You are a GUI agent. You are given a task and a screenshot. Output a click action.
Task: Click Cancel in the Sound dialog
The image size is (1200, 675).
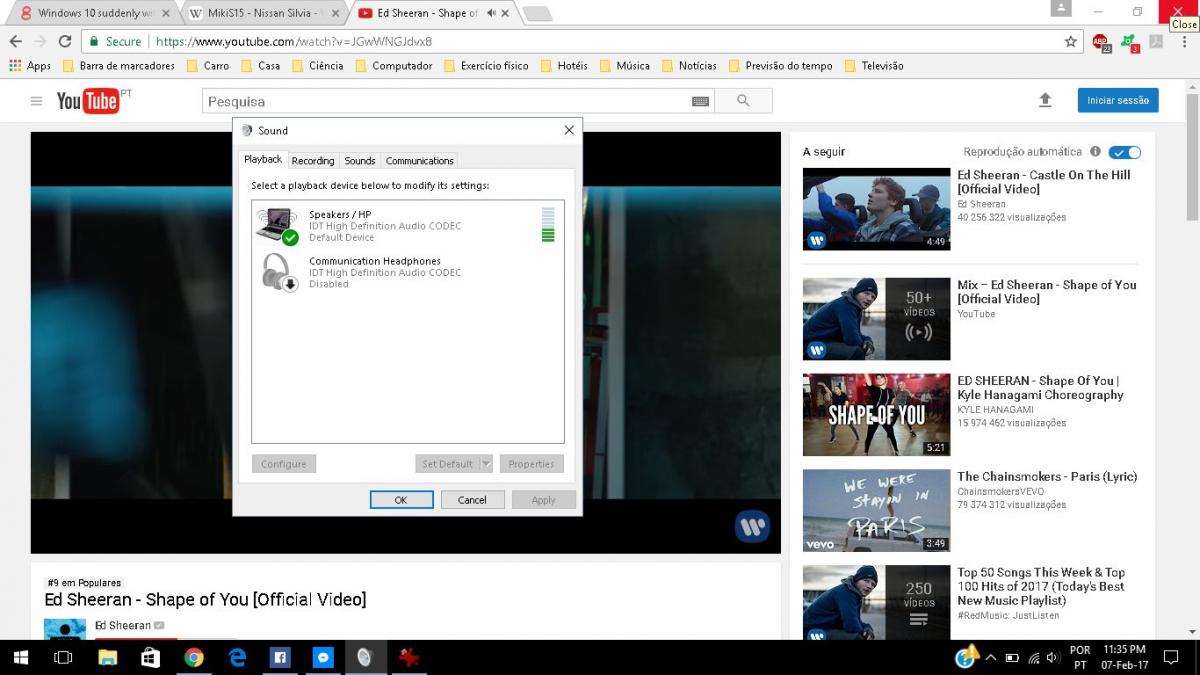[x=472, y=500]
